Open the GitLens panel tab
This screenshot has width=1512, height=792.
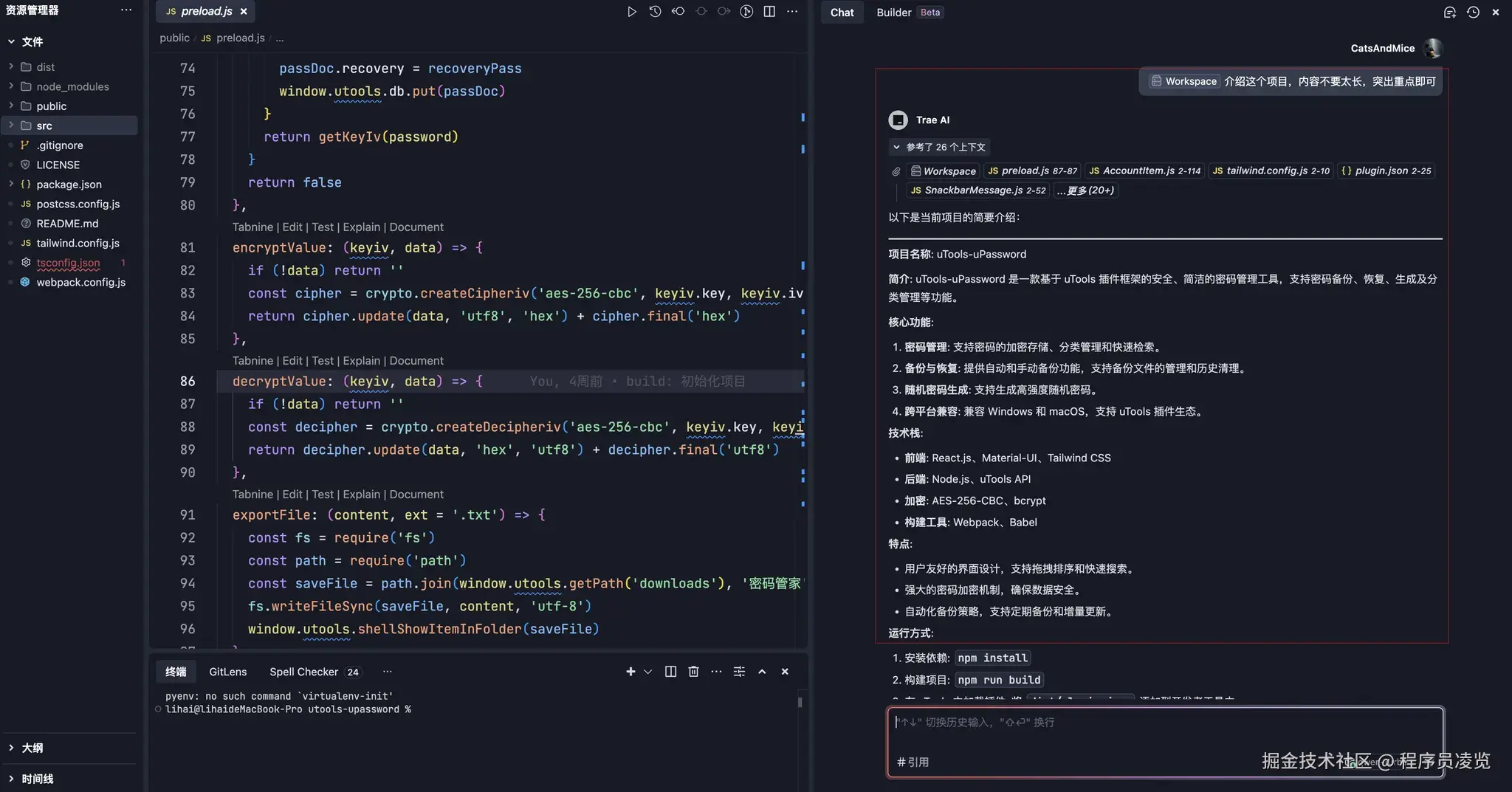tap(227, 672)
